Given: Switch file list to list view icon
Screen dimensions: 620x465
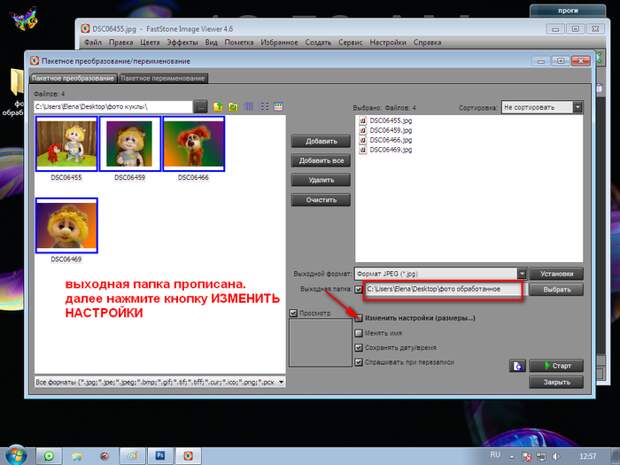Looking at the screenshot, I should click(x=264, y=107).
